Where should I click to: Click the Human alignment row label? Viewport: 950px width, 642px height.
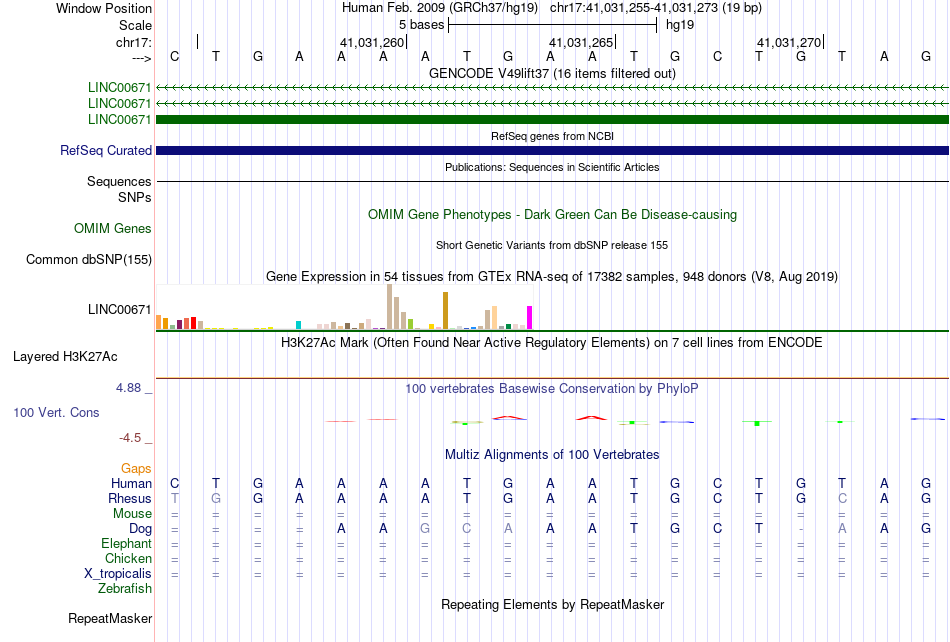point(131,483)
